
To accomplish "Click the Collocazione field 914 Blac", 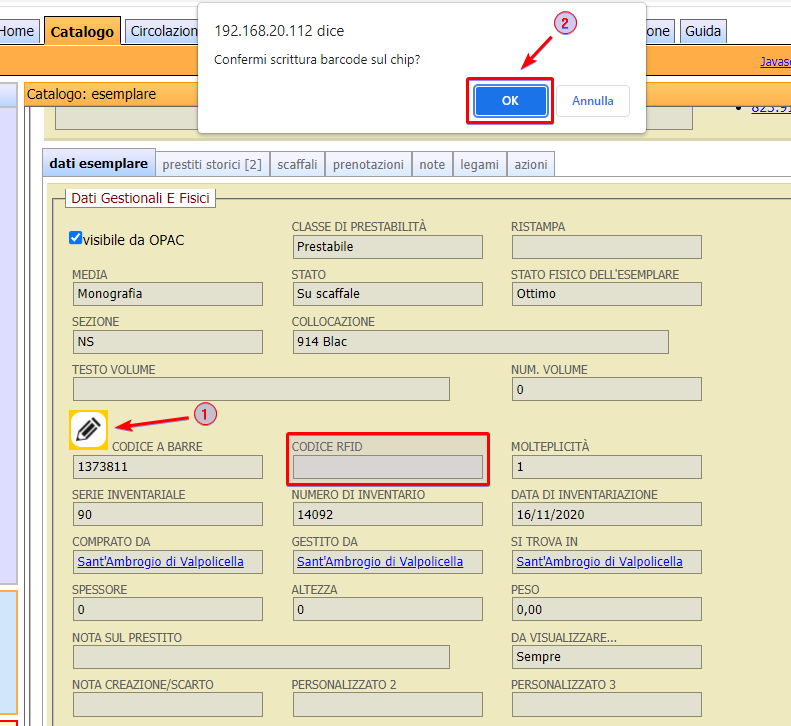I will point(480,342).
